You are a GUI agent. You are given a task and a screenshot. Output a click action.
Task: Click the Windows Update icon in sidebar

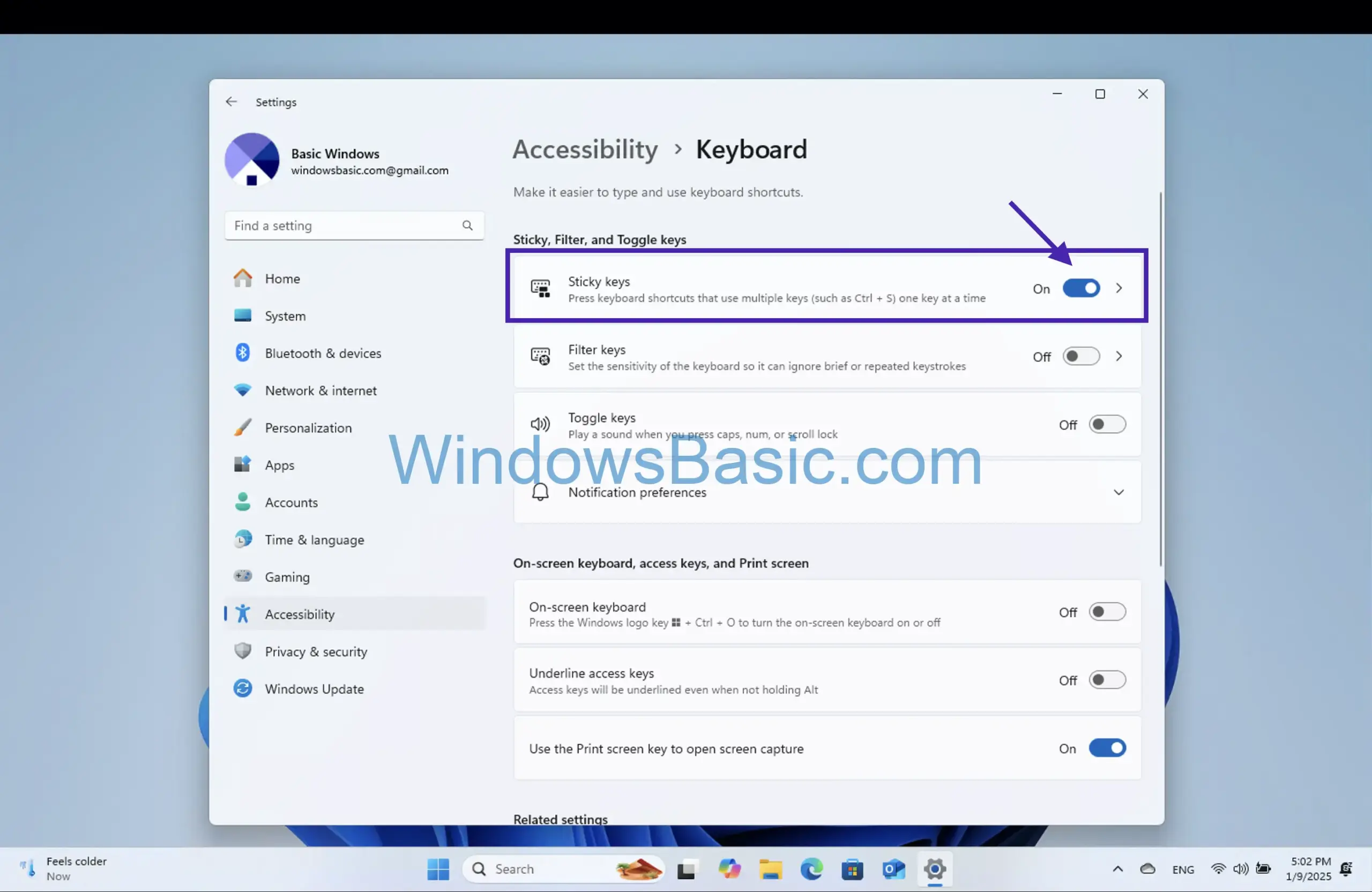[242, 689]
